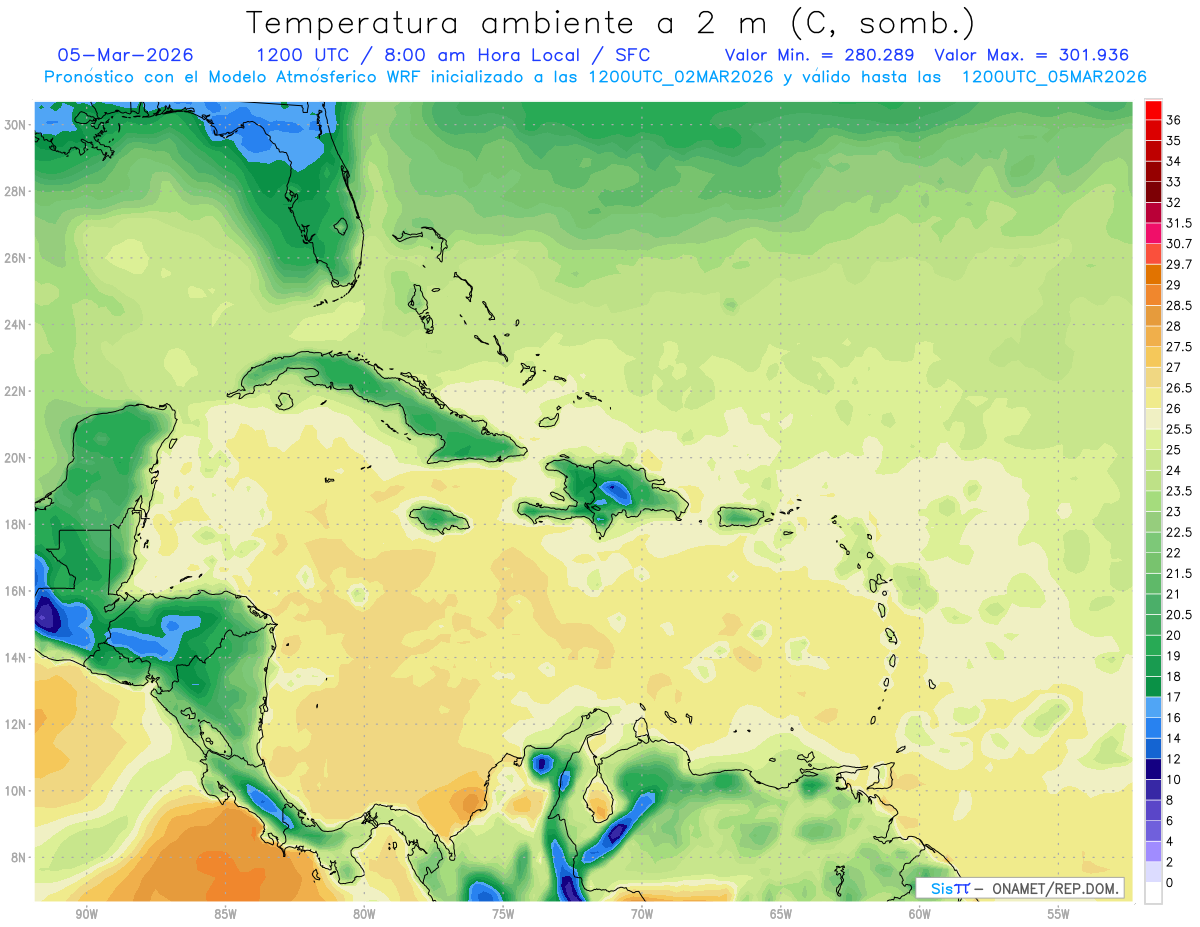Click the orange swatch between 29 and 29.7
Screen dimensions: 1200x927
tap(1153, 274)
